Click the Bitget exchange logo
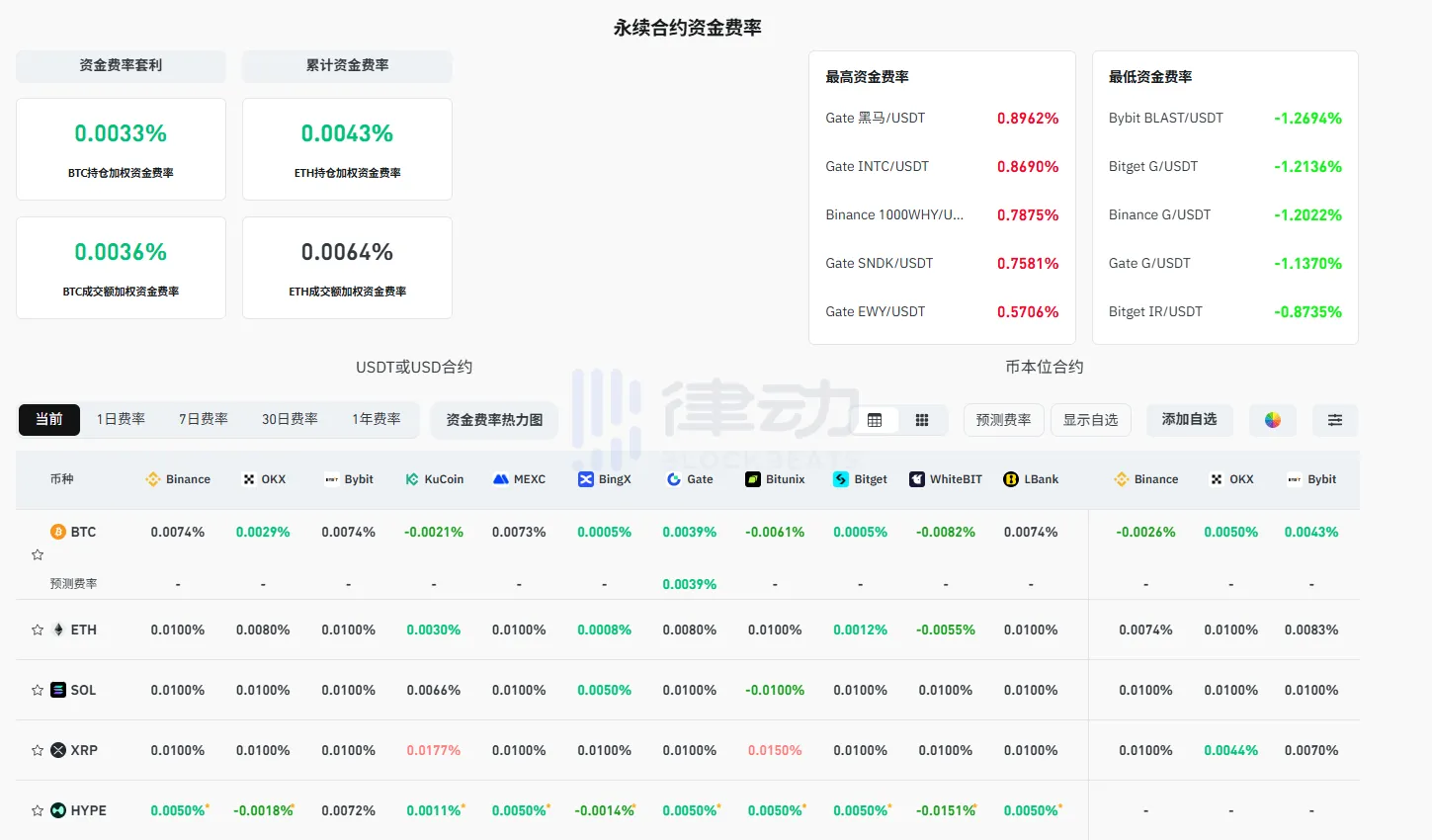 [840, 479]
